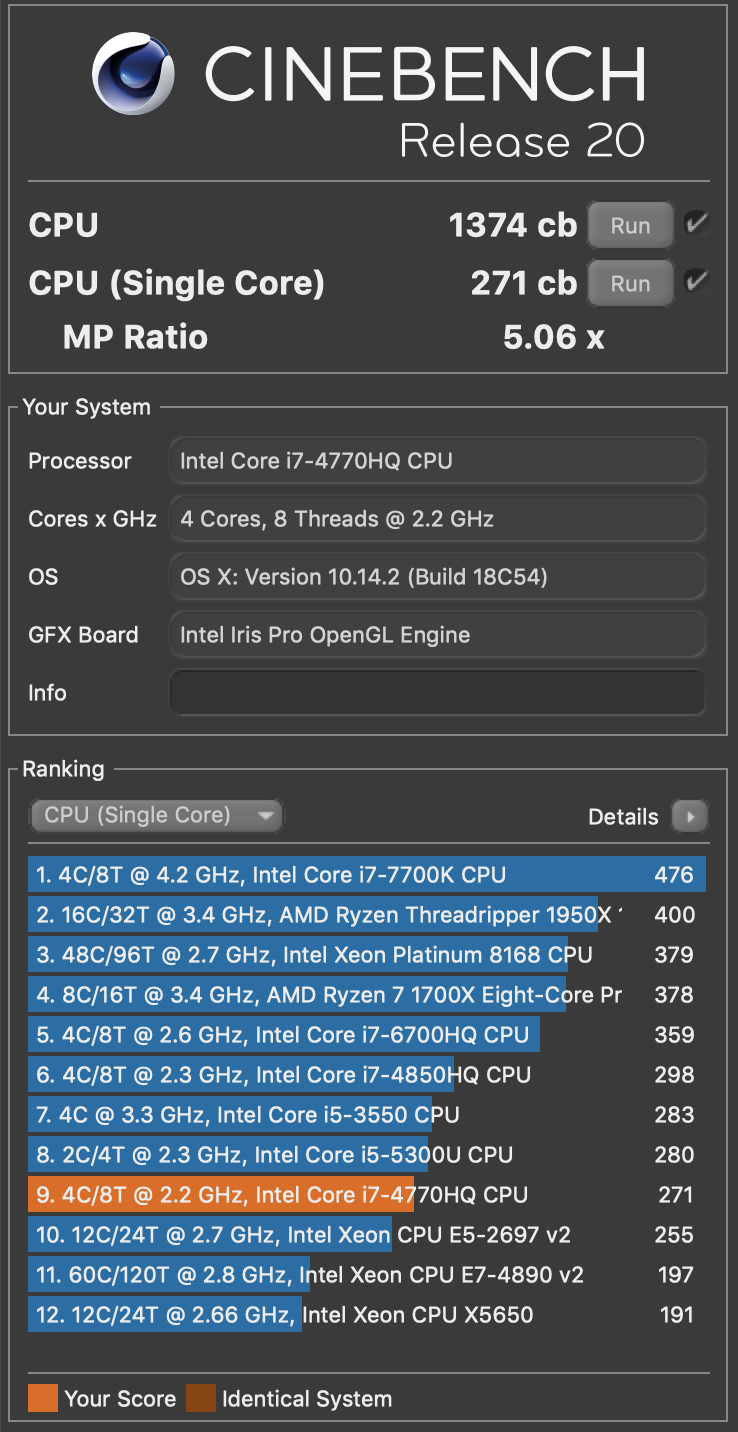Select the highlighted i7-4770HQ ranking row

367,1195
